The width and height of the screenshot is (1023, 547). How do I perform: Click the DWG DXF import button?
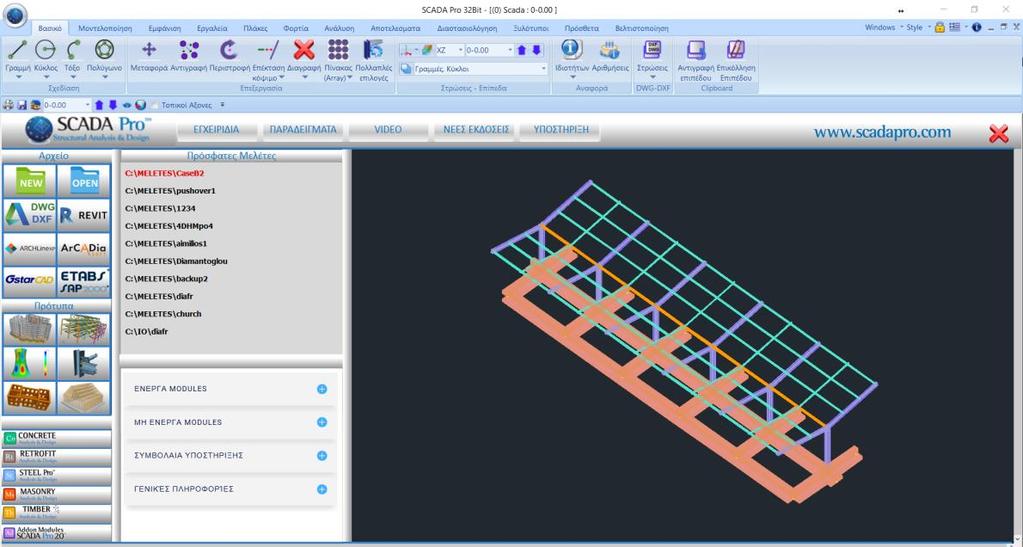coord(30,214)
